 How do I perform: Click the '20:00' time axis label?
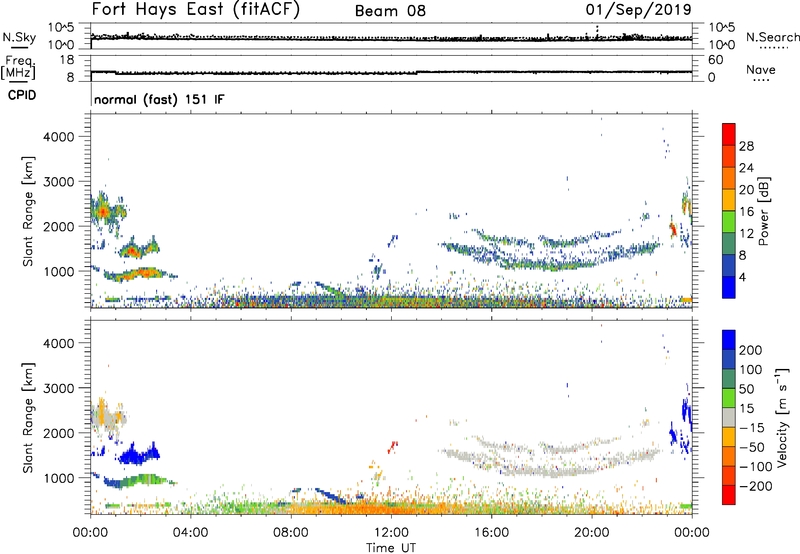pyautogui.click(x=591, y=533)
